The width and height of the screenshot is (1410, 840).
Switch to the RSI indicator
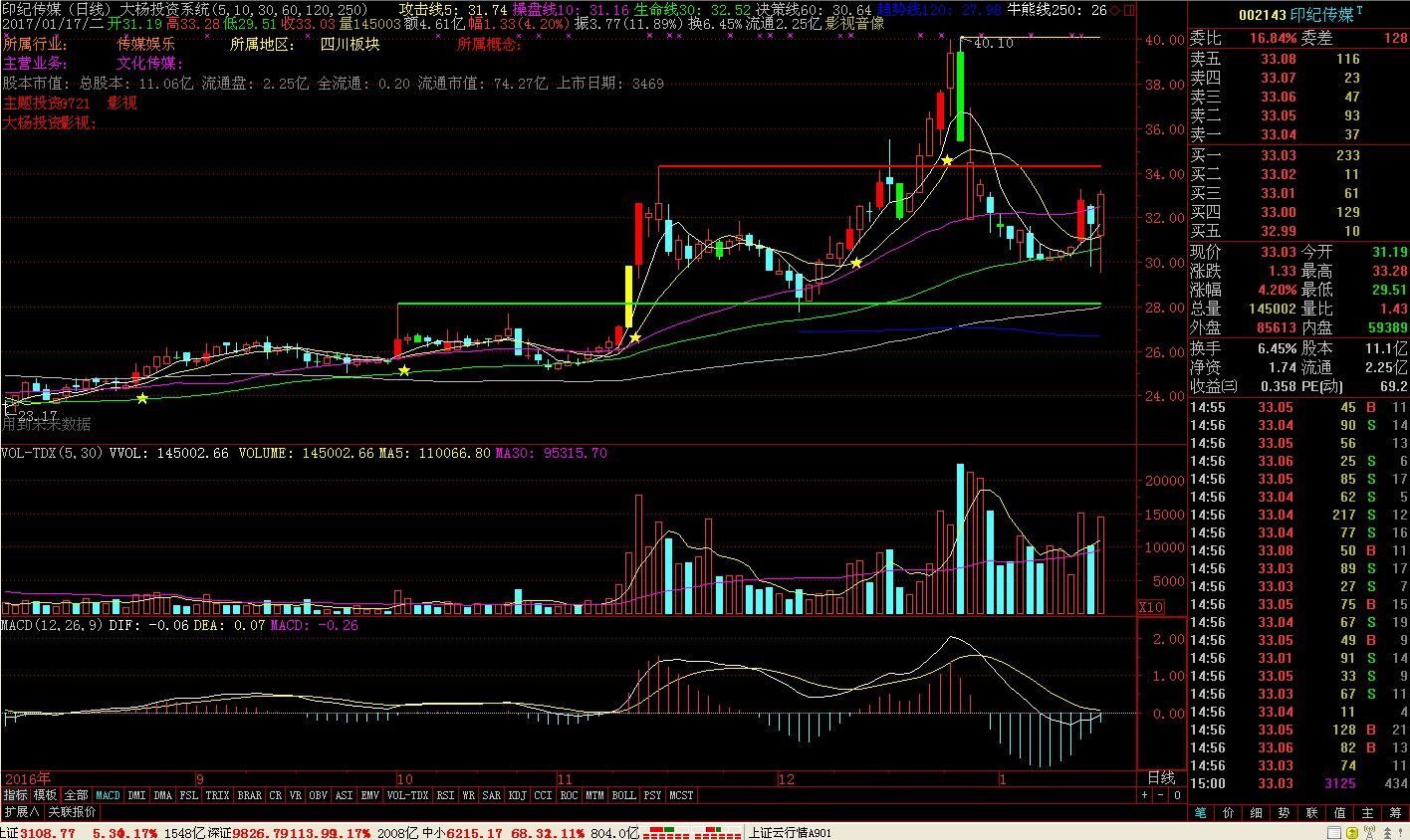point(445,795)
